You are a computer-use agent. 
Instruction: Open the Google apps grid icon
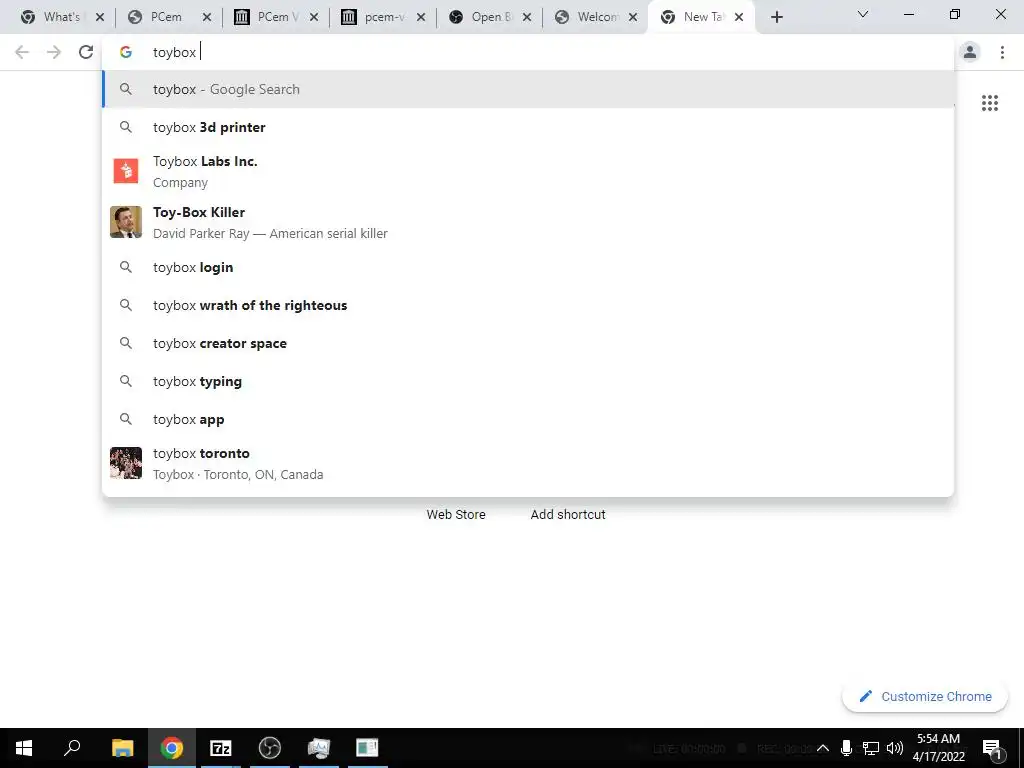pyautogui.click(x=990, y=103)
